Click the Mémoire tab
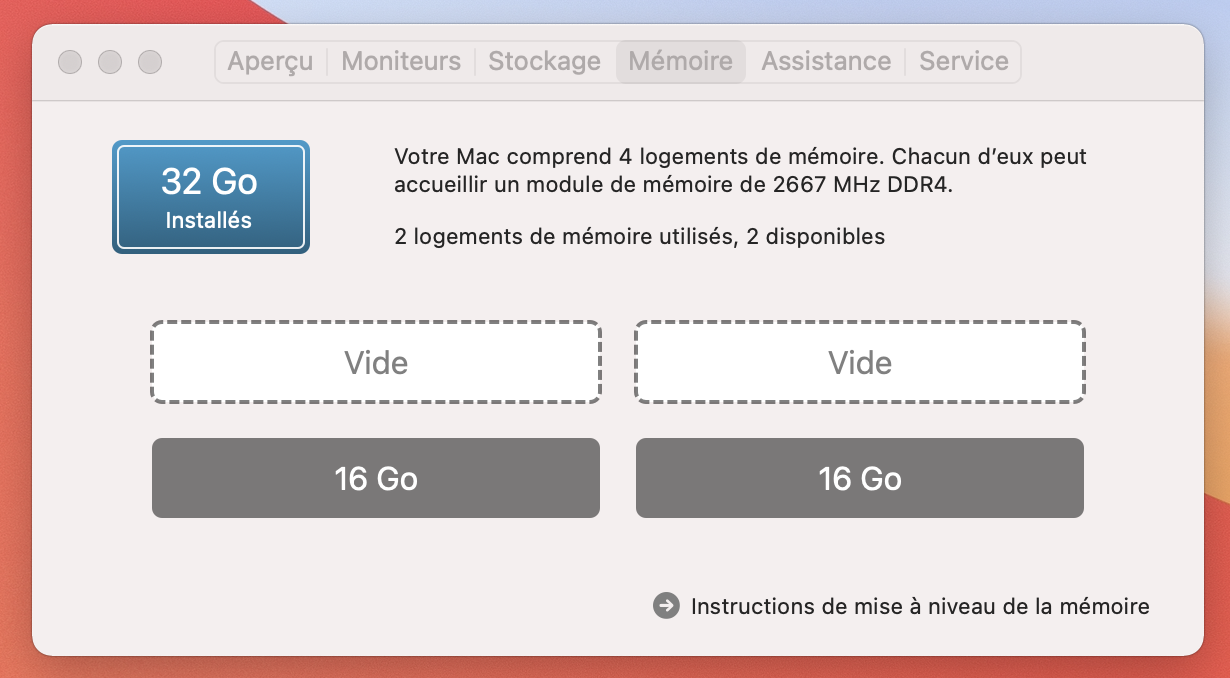Screen dimensions: 1230x678 click(x=681, y=62)
